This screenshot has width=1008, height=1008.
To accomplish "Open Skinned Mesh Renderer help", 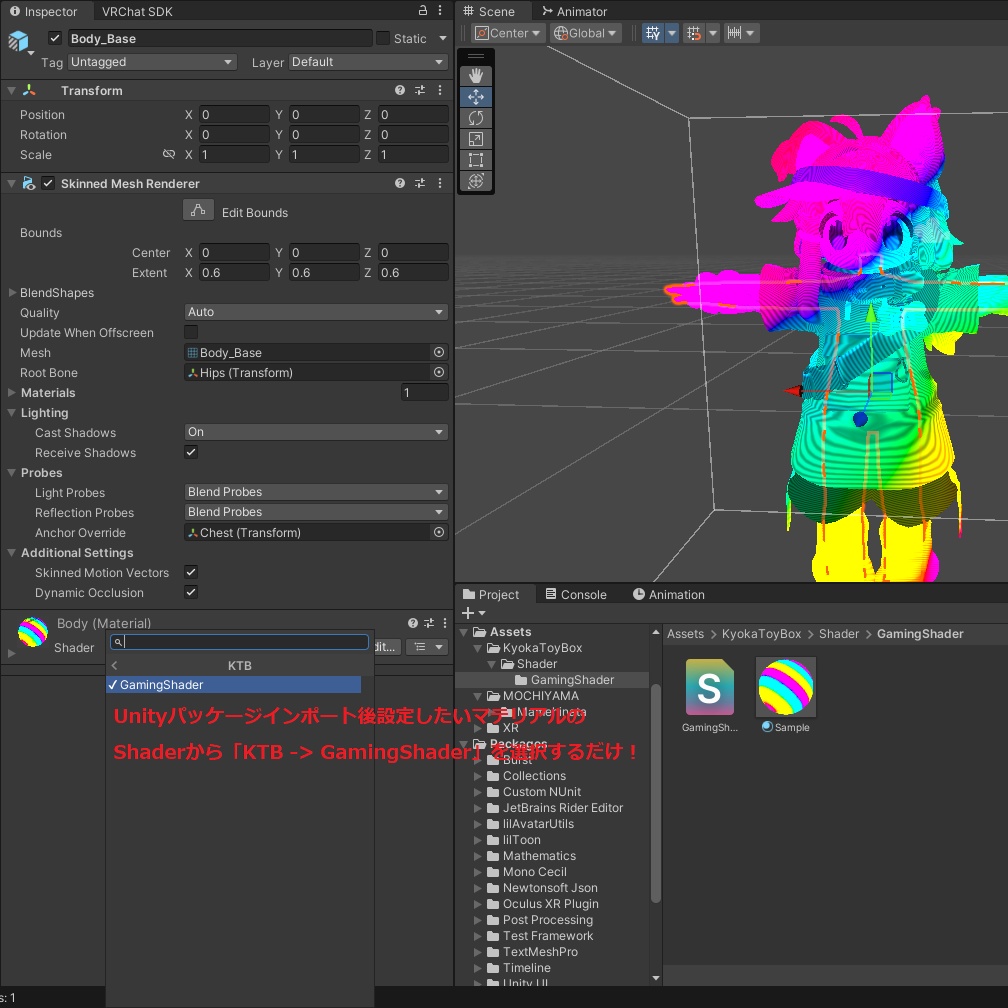I will [400, 184].
